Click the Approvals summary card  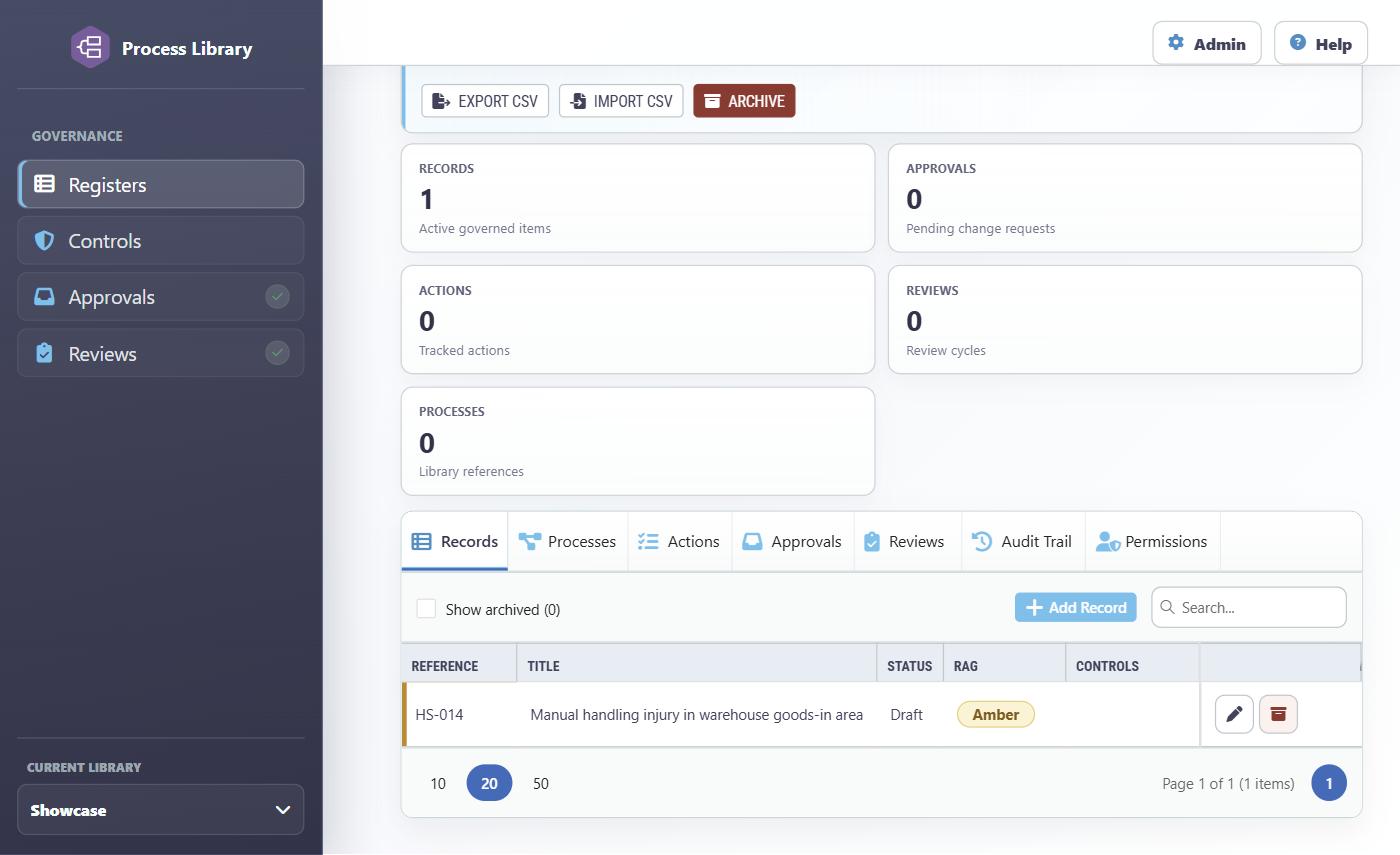click(1125, 198)
